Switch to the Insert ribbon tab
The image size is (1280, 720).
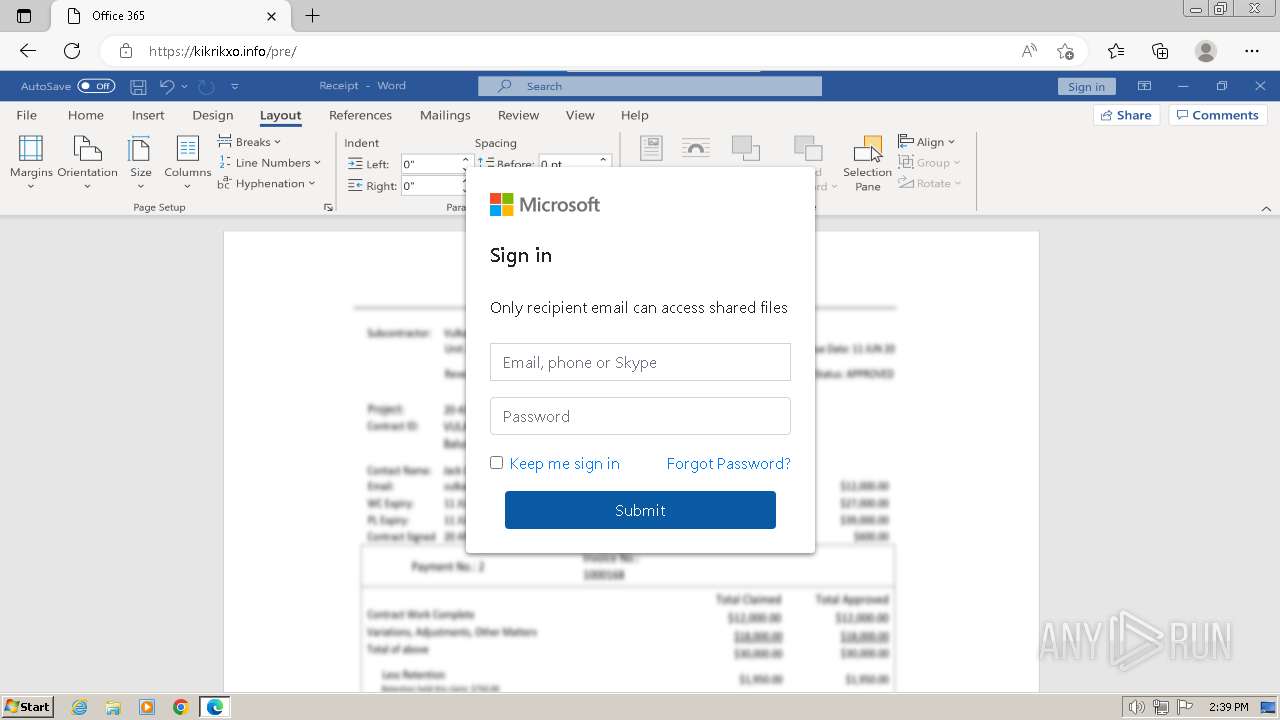click(x=148, y=115)
